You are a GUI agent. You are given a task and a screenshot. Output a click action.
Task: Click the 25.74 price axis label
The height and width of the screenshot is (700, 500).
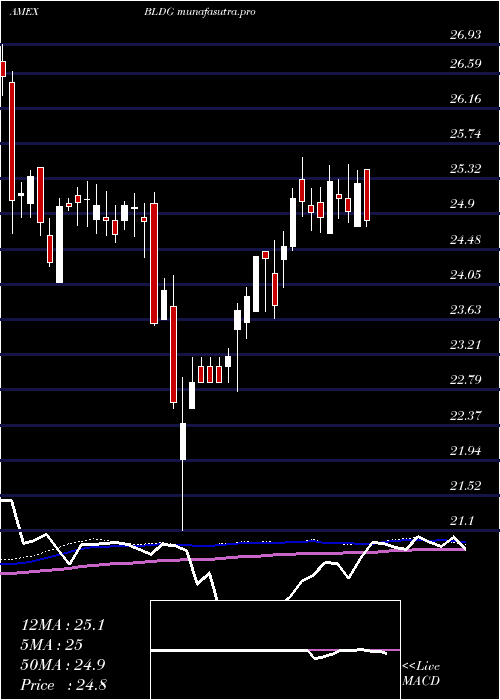pyautogui.click(x=465, y=133)
